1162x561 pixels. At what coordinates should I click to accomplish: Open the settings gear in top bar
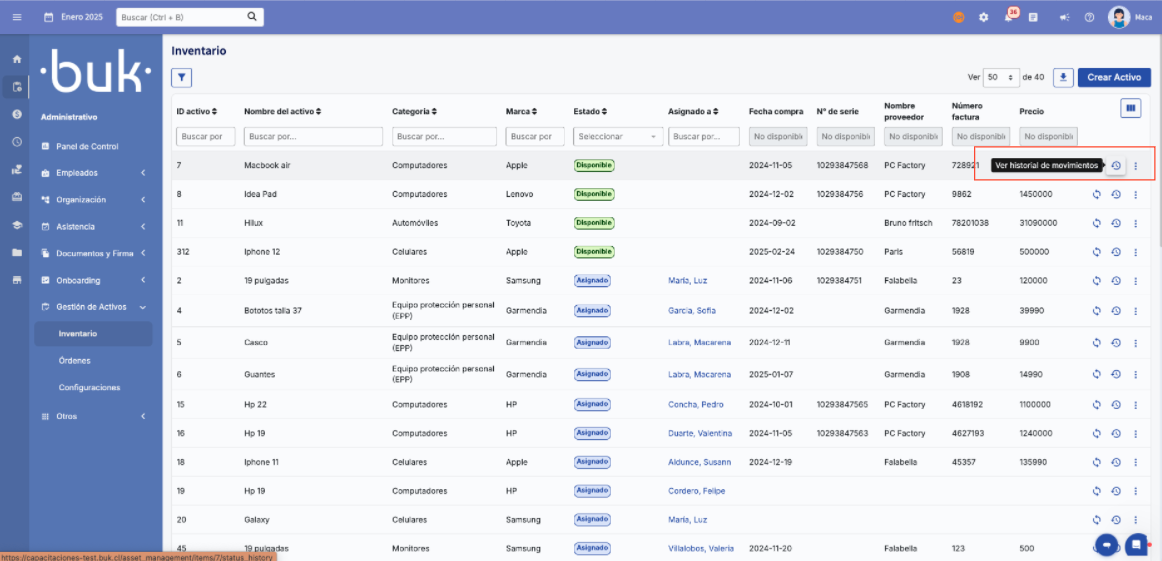point(983,17)
